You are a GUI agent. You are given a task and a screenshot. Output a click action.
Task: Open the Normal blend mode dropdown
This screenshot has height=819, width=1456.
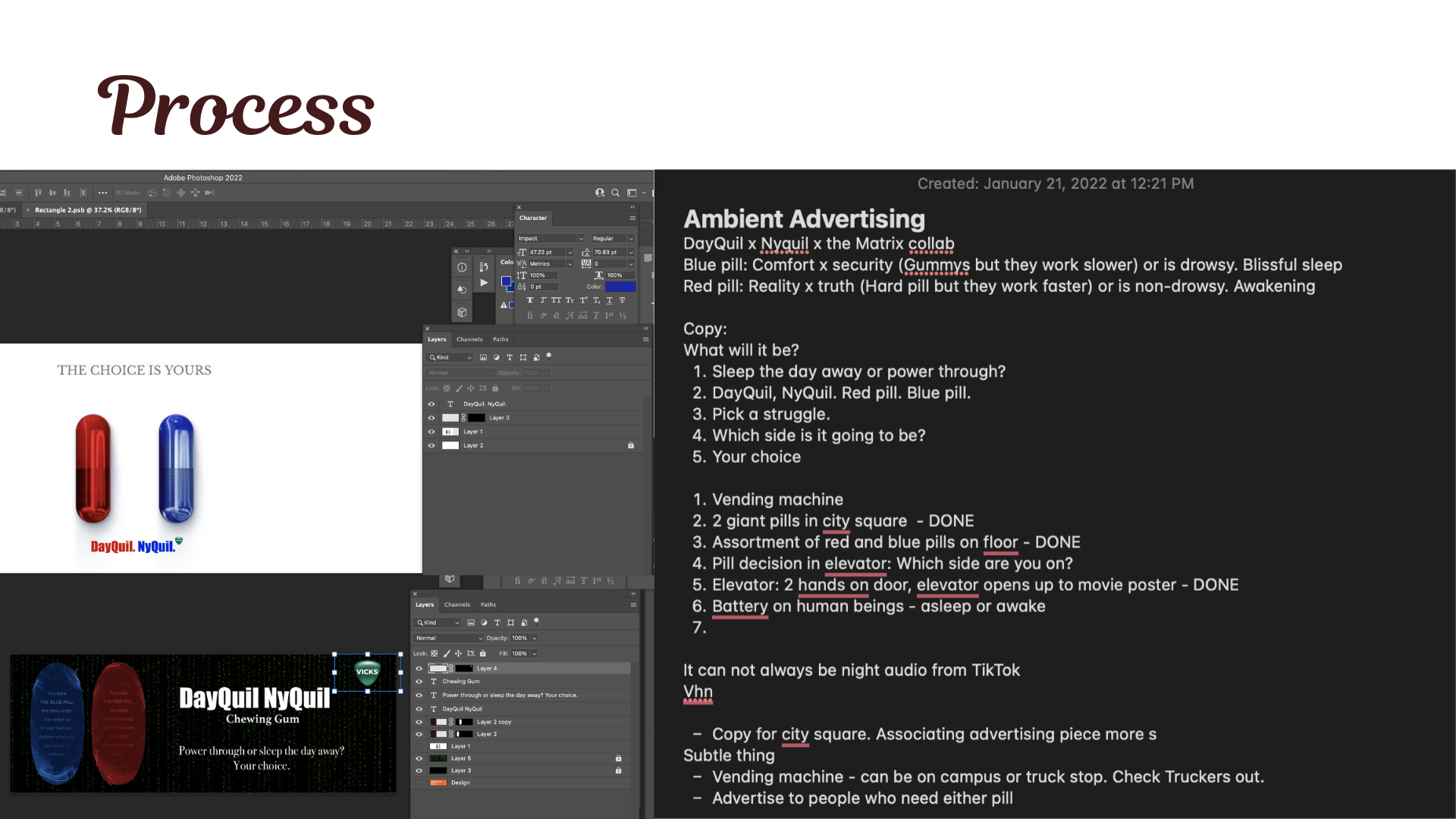point(448,638)
